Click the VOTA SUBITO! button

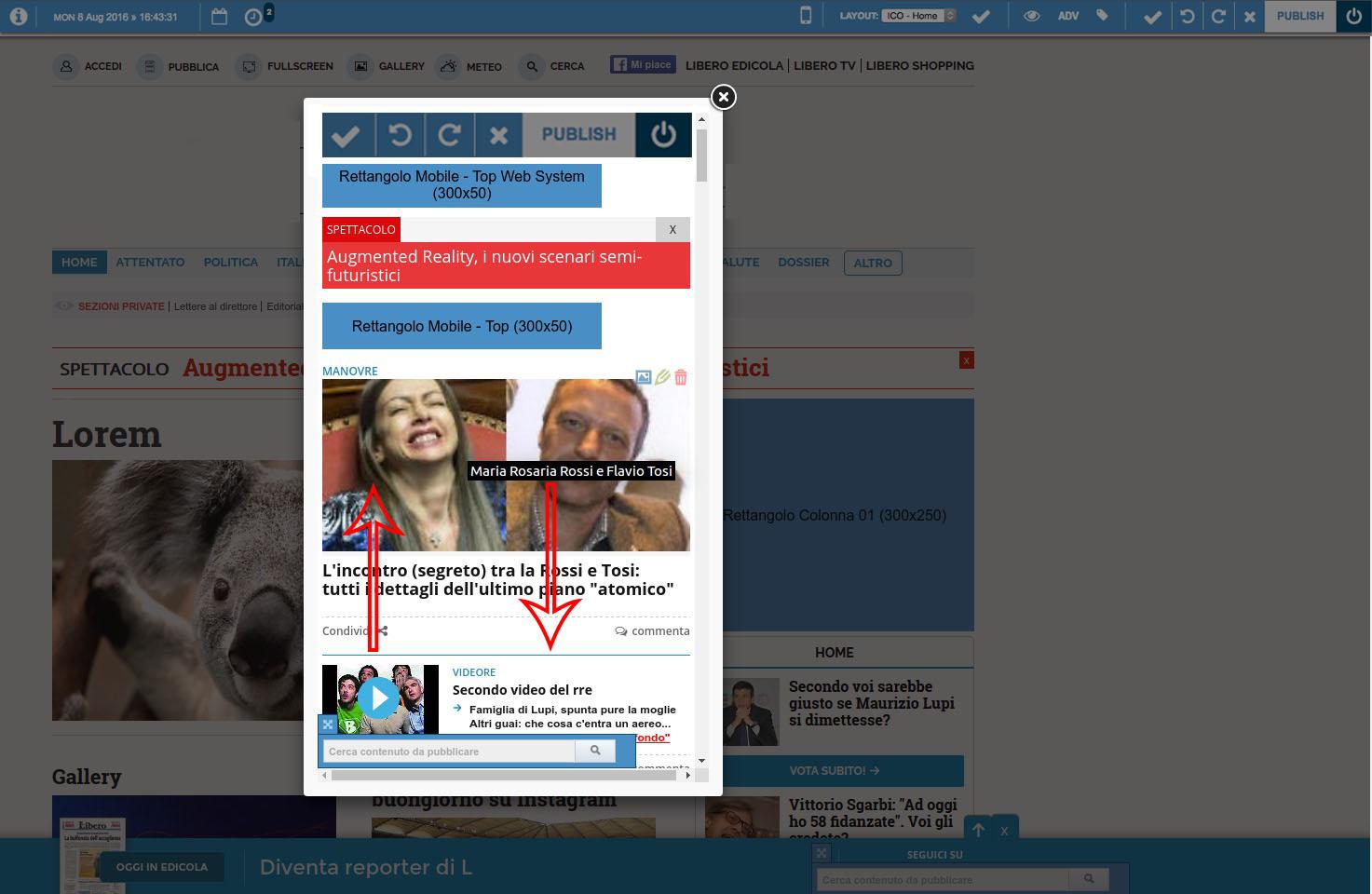coord(834,770)
